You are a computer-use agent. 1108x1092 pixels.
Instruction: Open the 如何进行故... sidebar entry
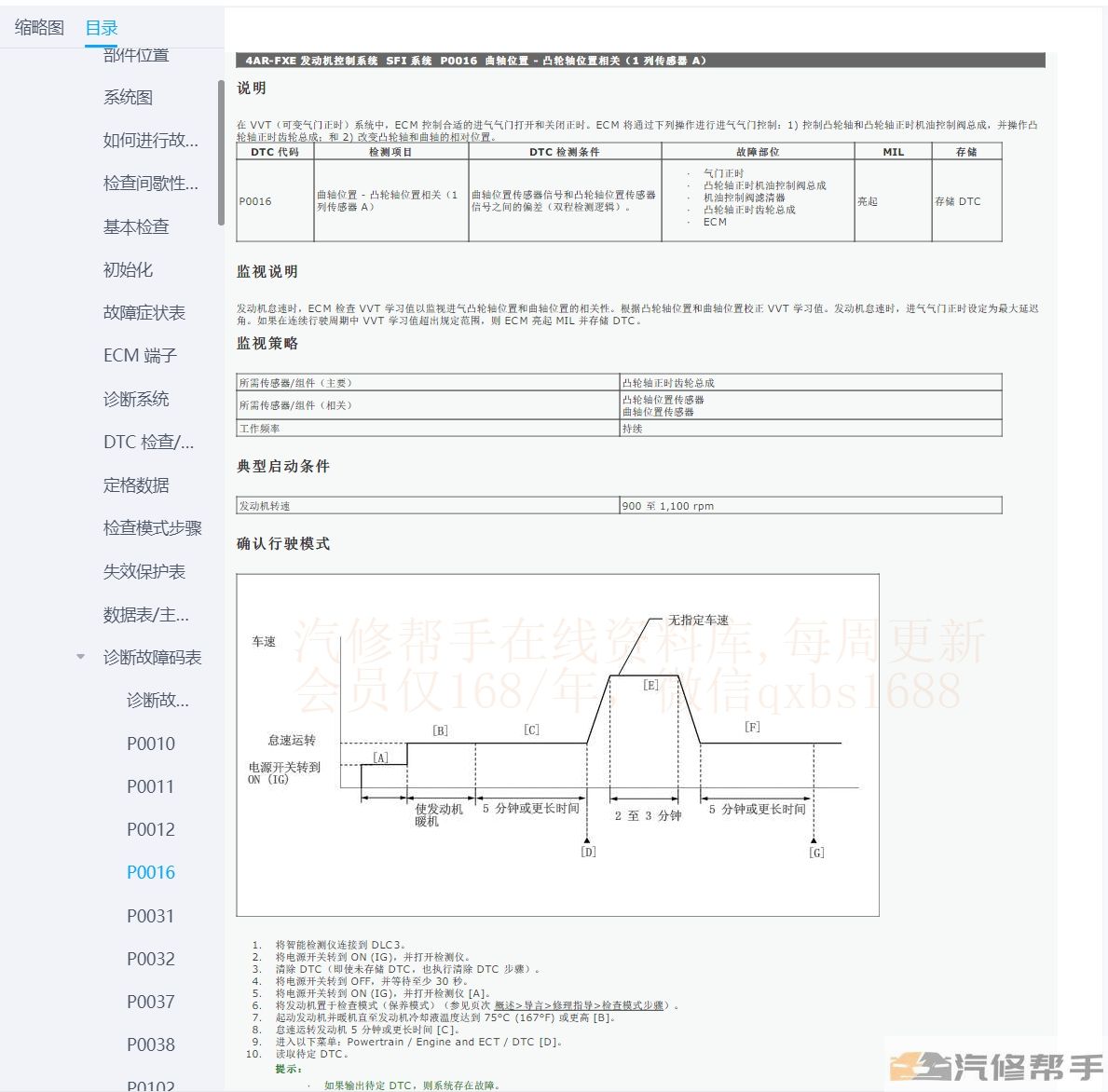point(151,141)
